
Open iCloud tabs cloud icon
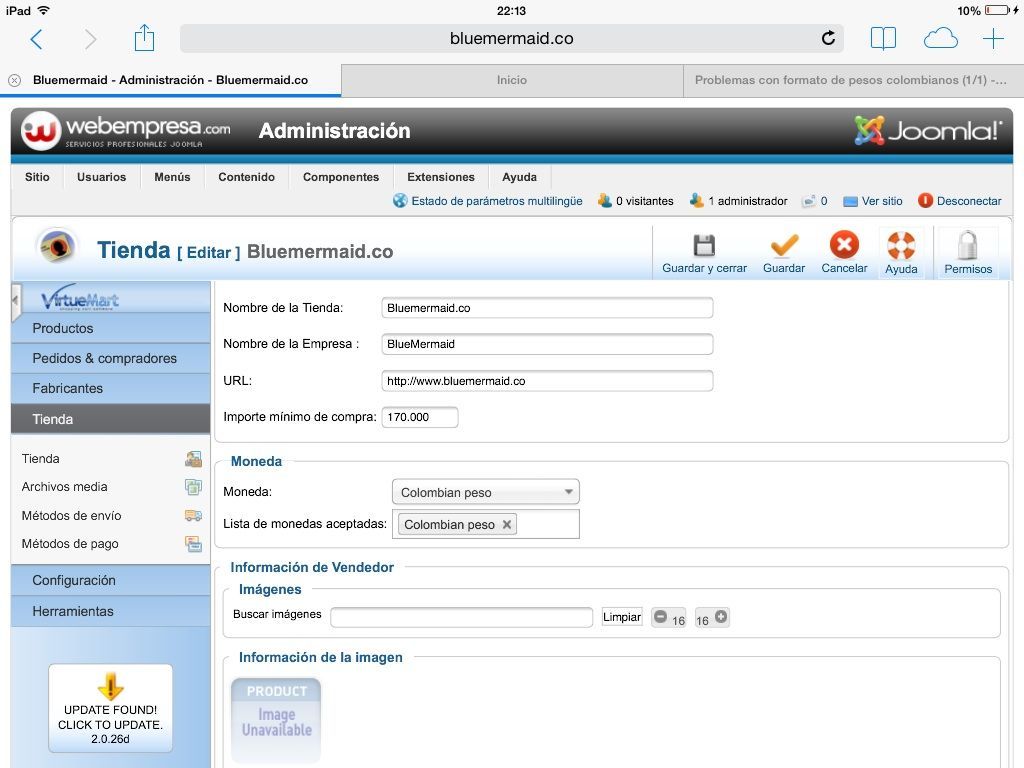pyautogui.click(x=940, y=39)
